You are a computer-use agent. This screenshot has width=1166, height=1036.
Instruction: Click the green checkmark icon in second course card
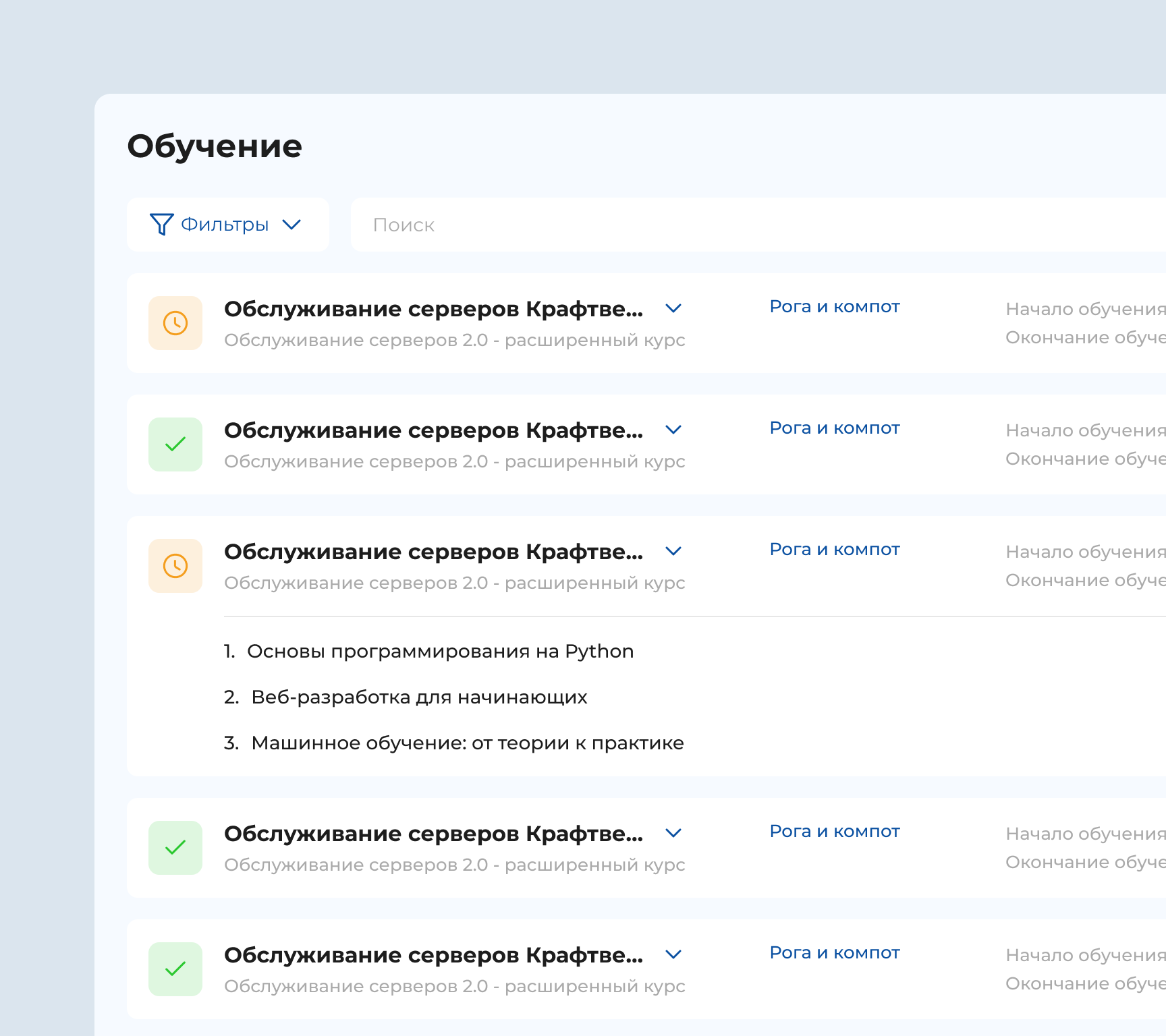click(175, 444)
